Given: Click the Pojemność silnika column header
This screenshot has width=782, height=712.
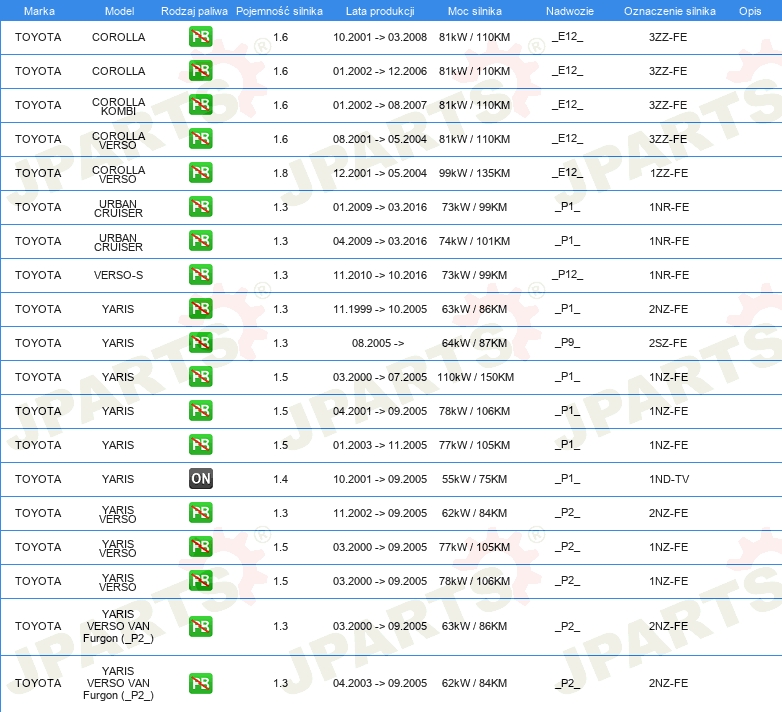Looking at the screenshot, I should pyautogui.click(x=279, y=11).
